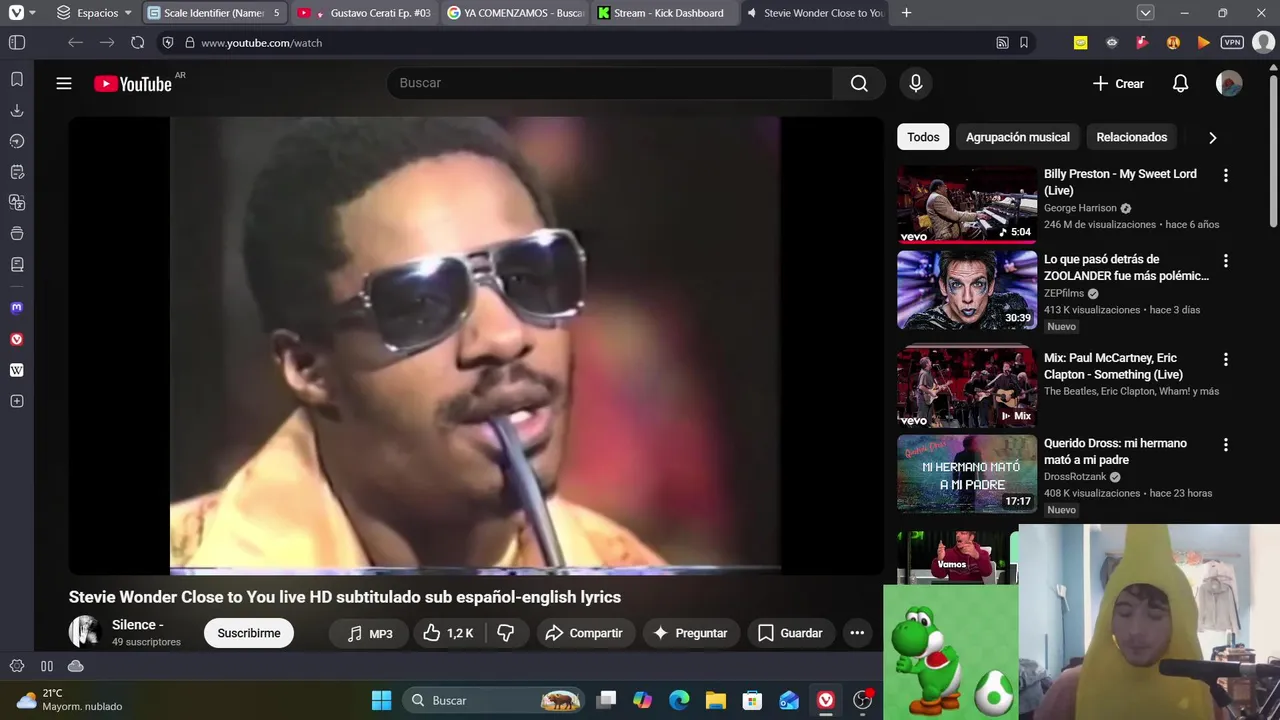Open the History panel in sidebar

17,141
